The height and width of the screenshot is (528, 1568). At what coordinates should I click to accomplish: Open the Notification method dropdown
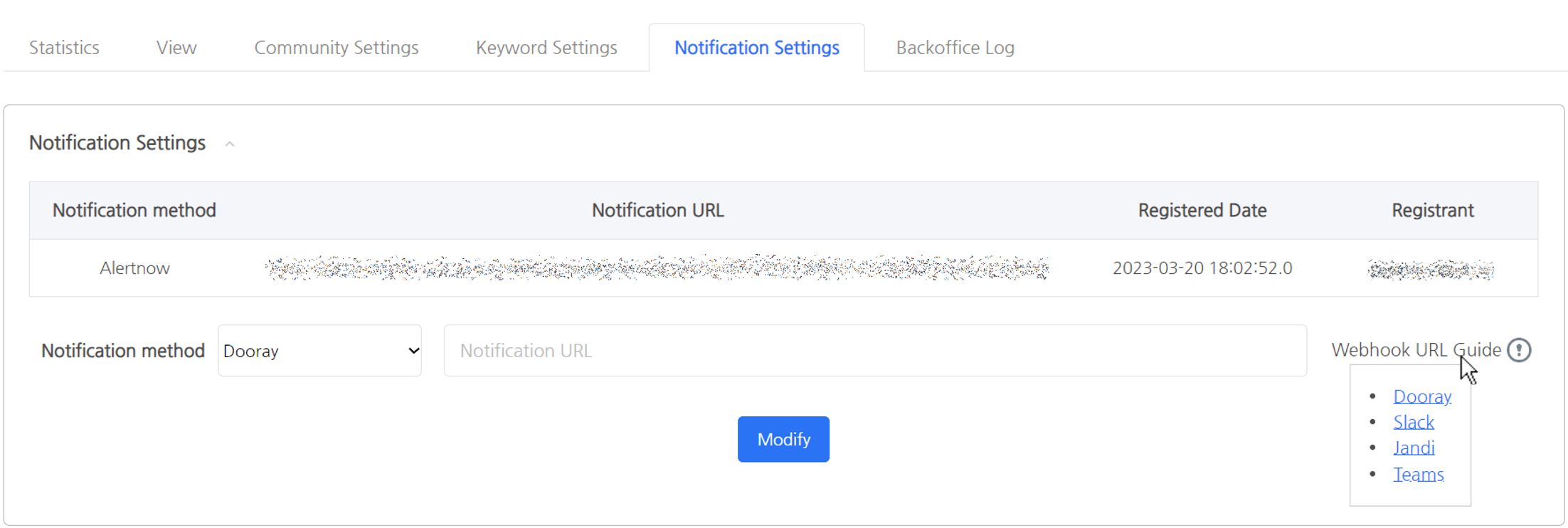click(x=319, y=351)
